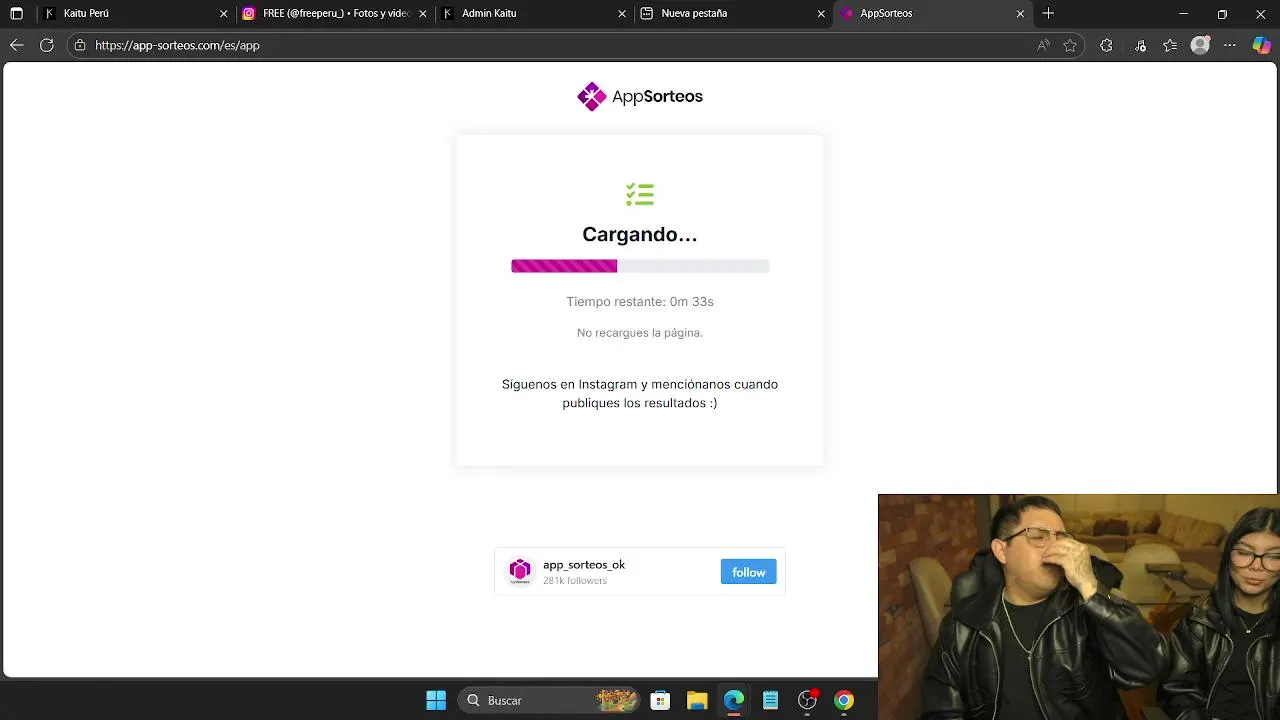
Task: Select the AppSorteos tab
Action: (933, 14)
